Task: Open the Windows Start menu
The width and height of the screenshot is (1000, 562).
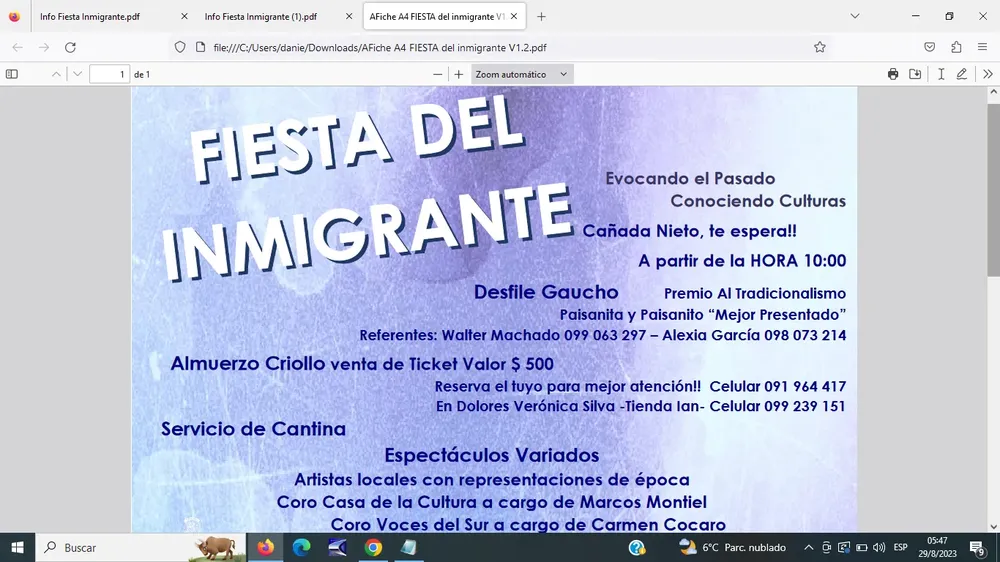Action: coord(17,547)
